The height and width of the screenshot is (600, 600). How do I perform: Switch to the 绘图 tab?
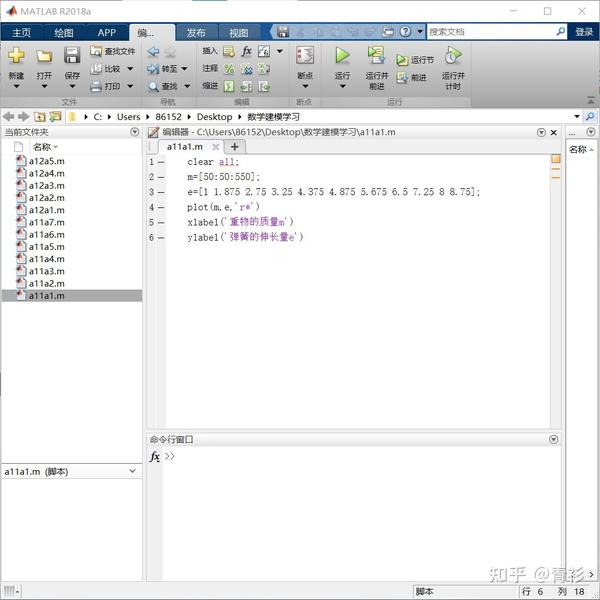(64, 33)
